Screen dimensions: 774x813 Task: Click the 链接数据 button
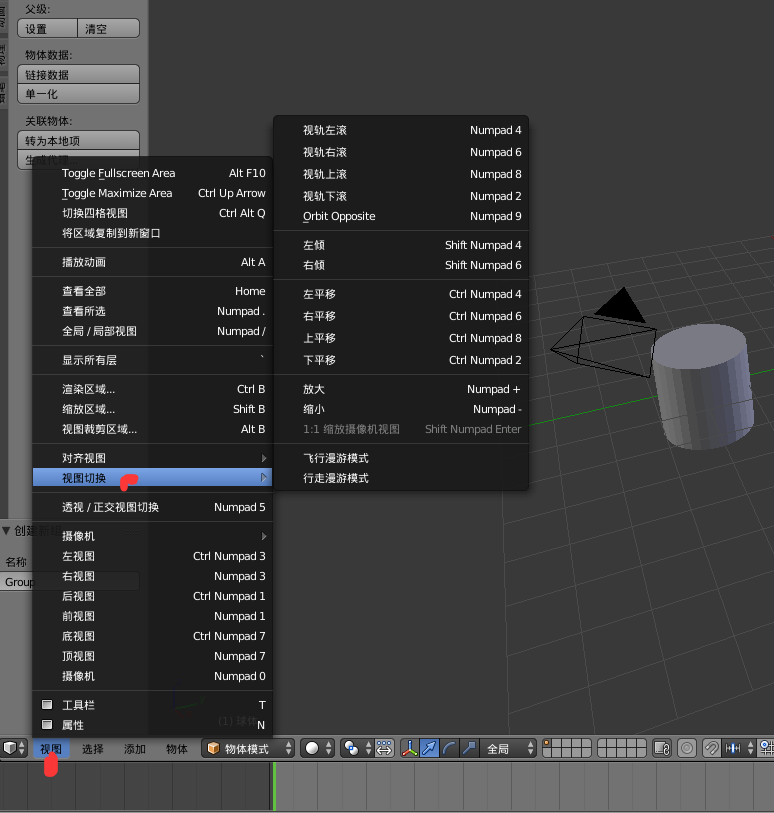(78, 75)
